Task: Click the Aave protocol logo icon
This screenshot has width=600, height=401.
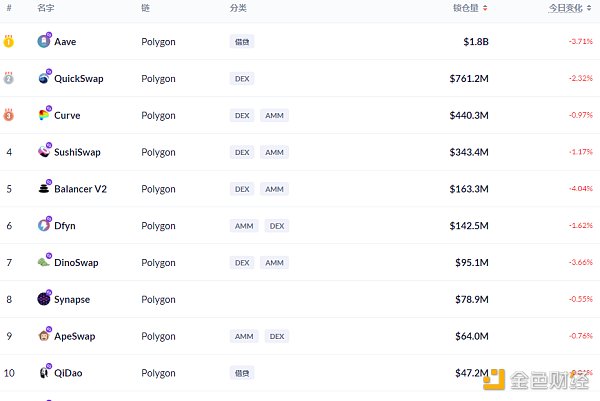Action: (44, 41)
